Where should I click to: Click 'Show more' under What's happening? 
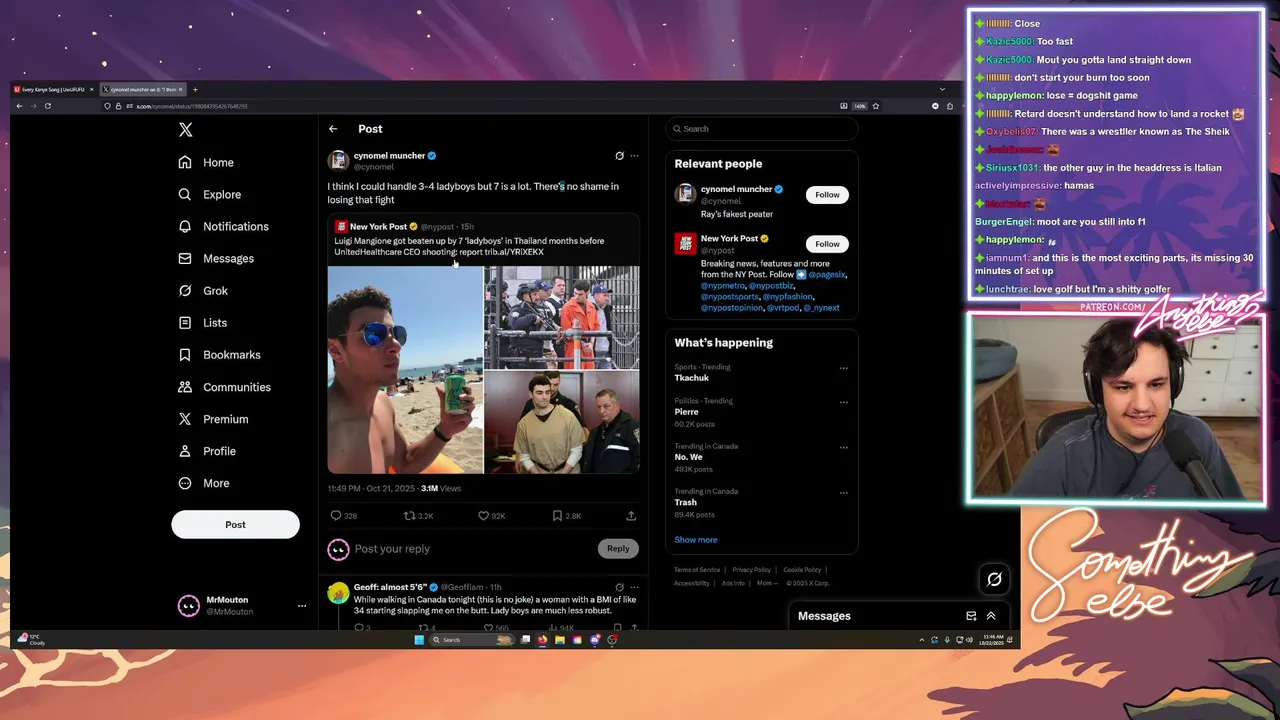click(x=695, y=540)
